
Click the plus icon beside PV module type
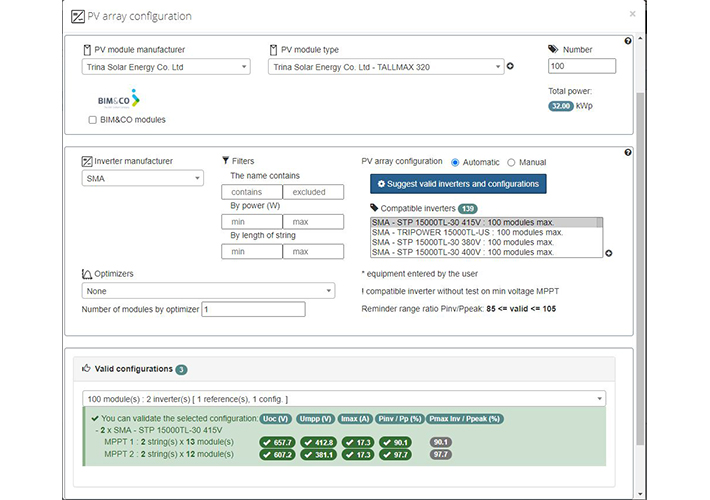pyautogui.click(x=510, y=66)
